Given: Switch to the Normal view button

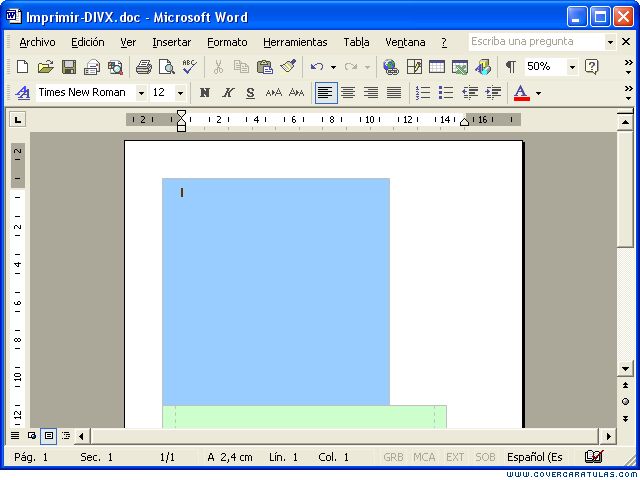Looking at the screenshot, I should click(15, 436).
